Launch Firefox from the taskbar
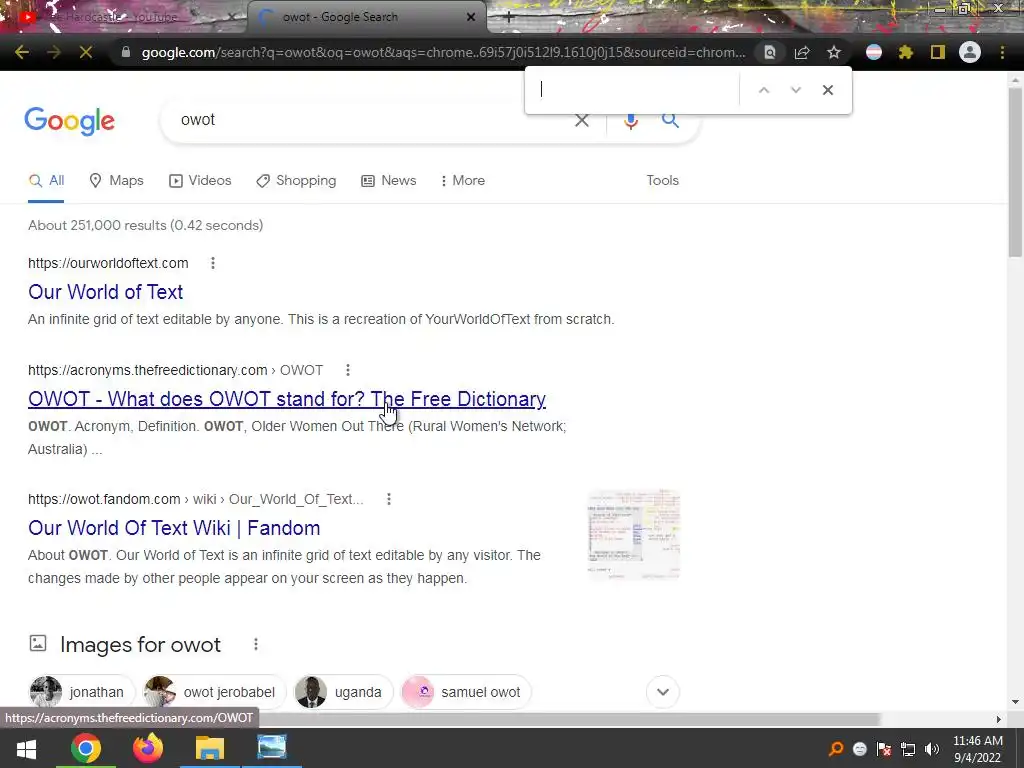Screen dimensions: 1024x768 tap(148, 748)
